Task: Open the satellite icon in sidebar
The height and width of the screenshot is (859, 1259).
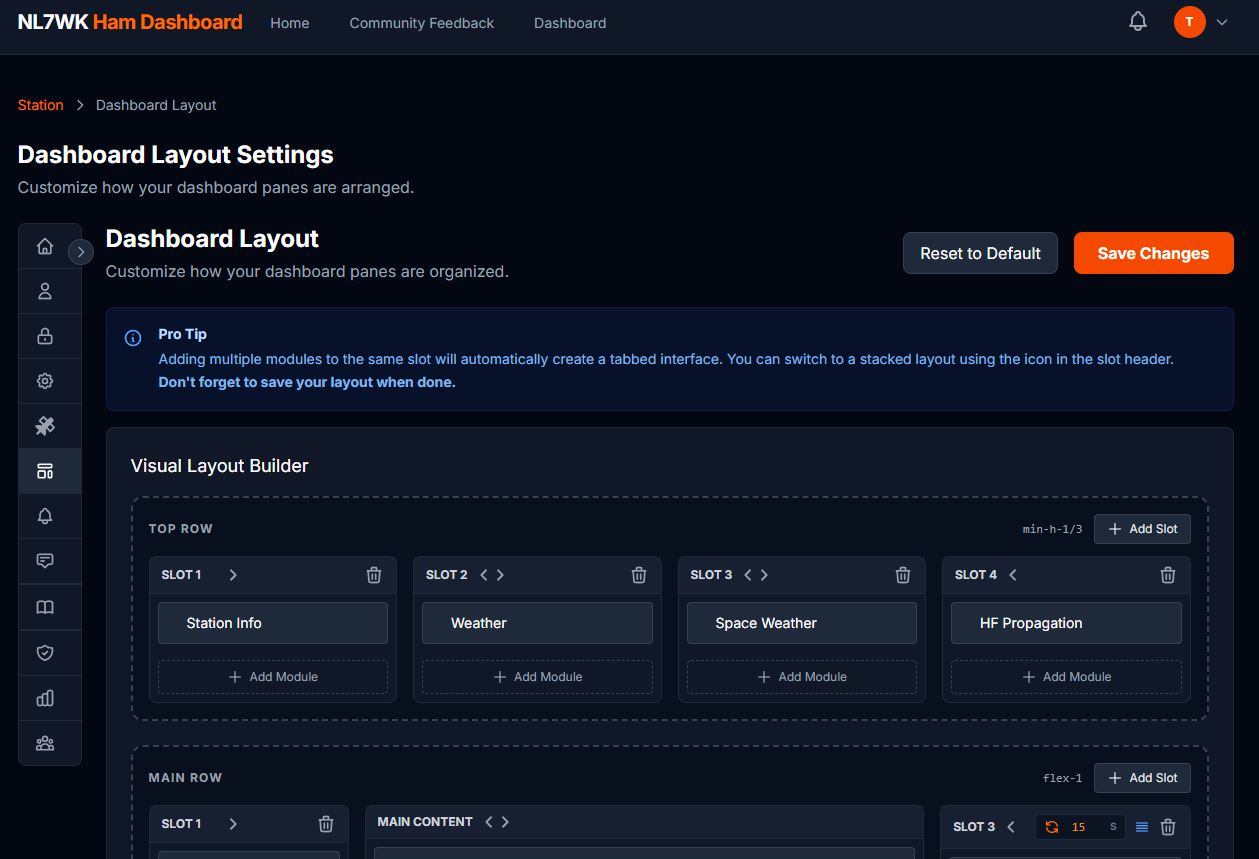Action: click(45, 426)
